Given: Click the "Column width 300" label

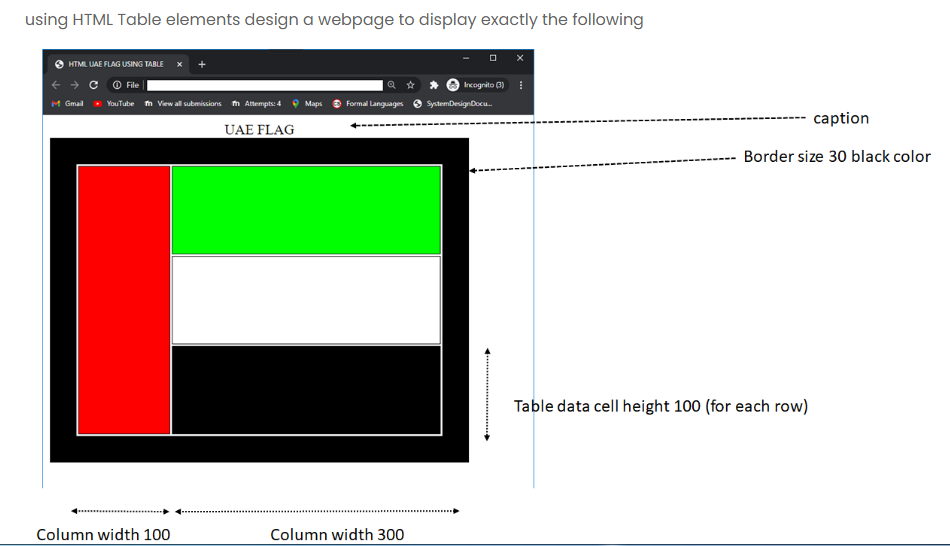Looking at the screenshot, I should pyautogui.click(x=337, y=534).
